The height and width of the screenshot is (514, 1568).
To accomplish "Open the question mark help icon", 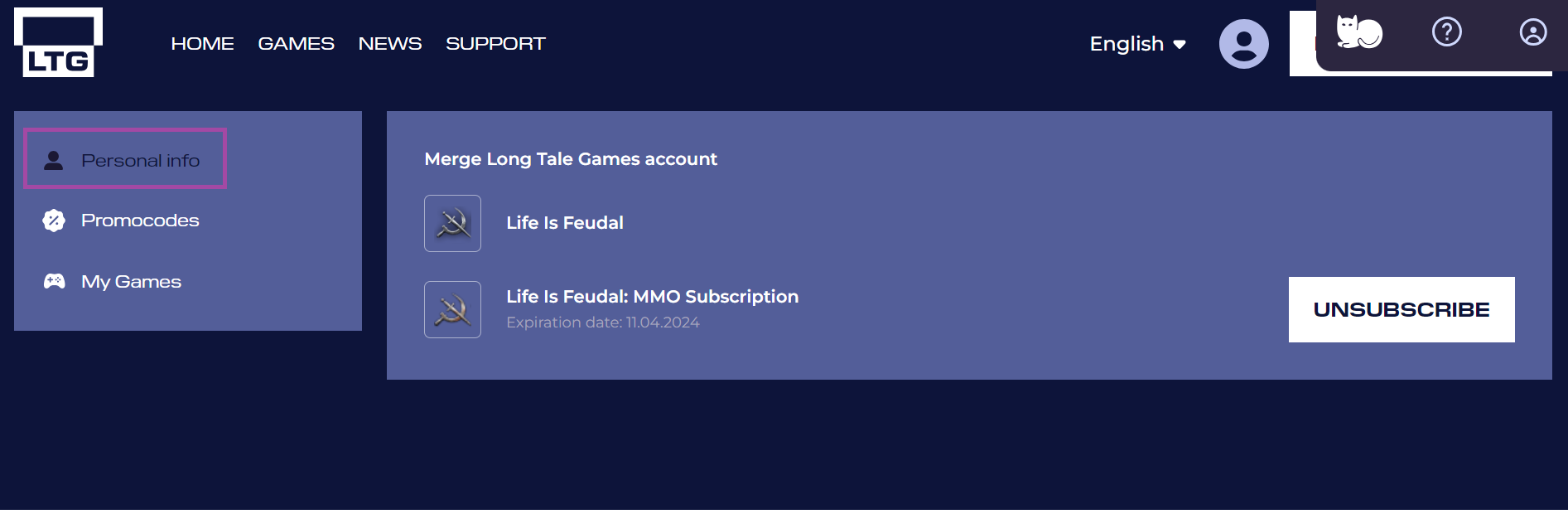I will (1446, 32).
